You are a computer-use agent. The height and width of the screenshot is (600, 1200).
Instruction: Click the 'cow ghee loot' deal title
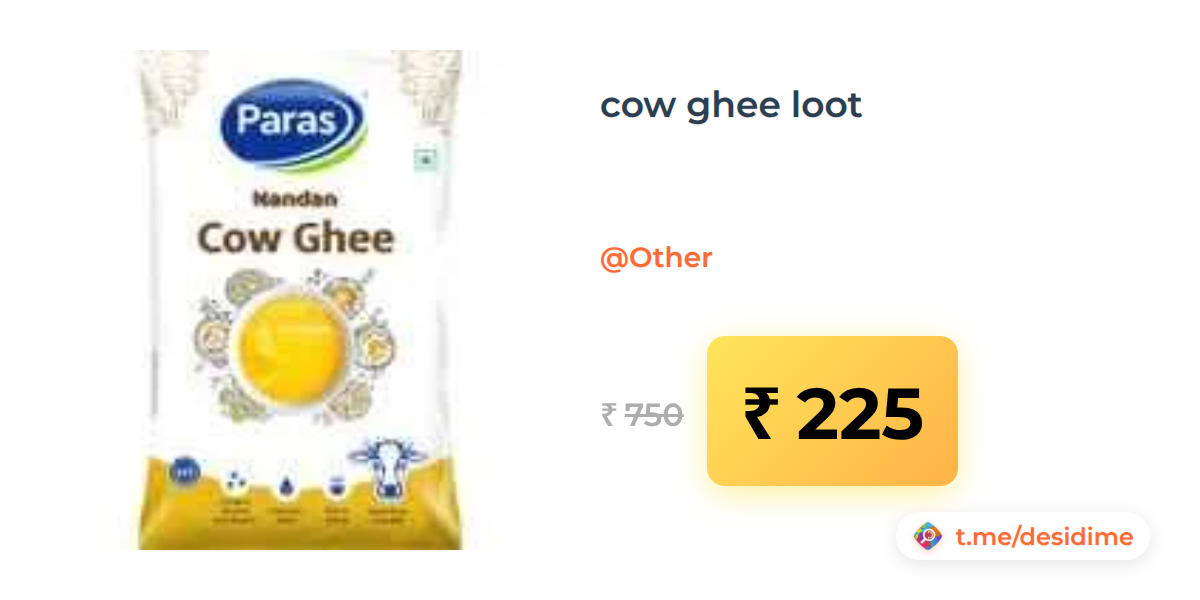coord(731,105)
